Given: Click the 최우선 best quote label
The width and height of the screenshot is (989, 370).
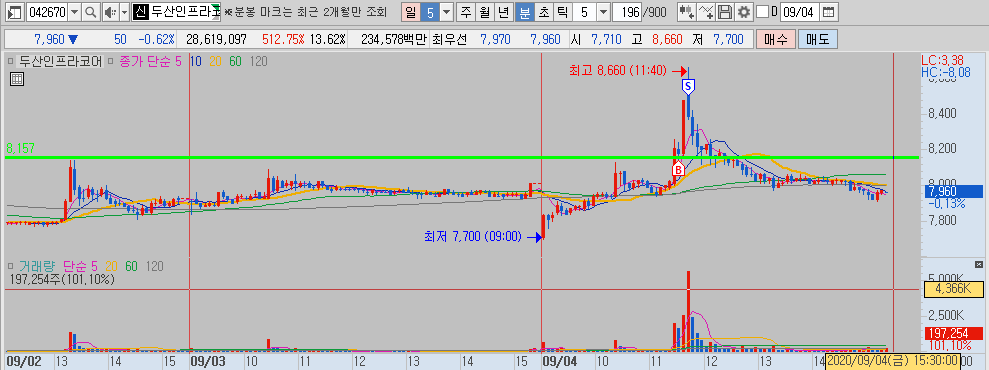Looking at the screenshot, I should click(x=450, y=39).
